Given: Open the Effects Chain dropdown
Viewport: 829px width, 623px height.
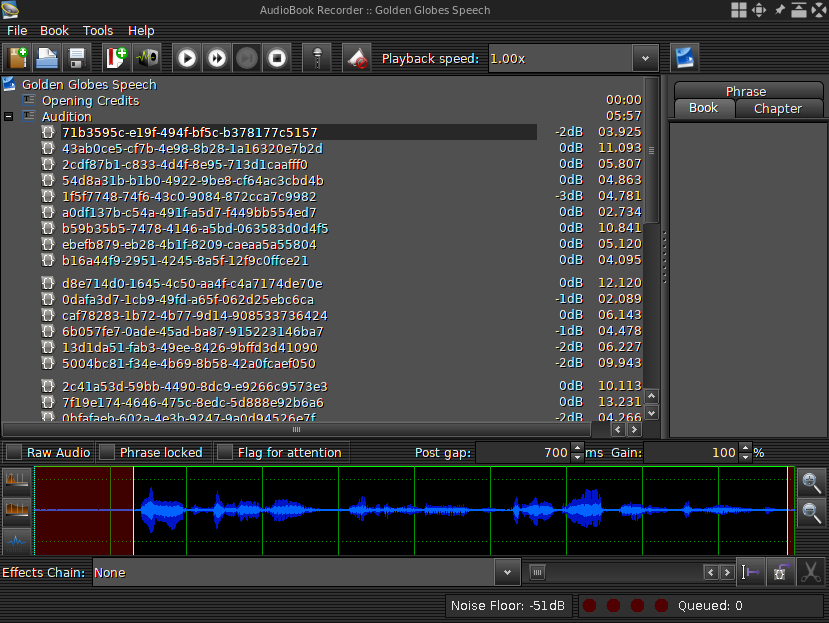Looking at the screenshot, I should point(507,573).
